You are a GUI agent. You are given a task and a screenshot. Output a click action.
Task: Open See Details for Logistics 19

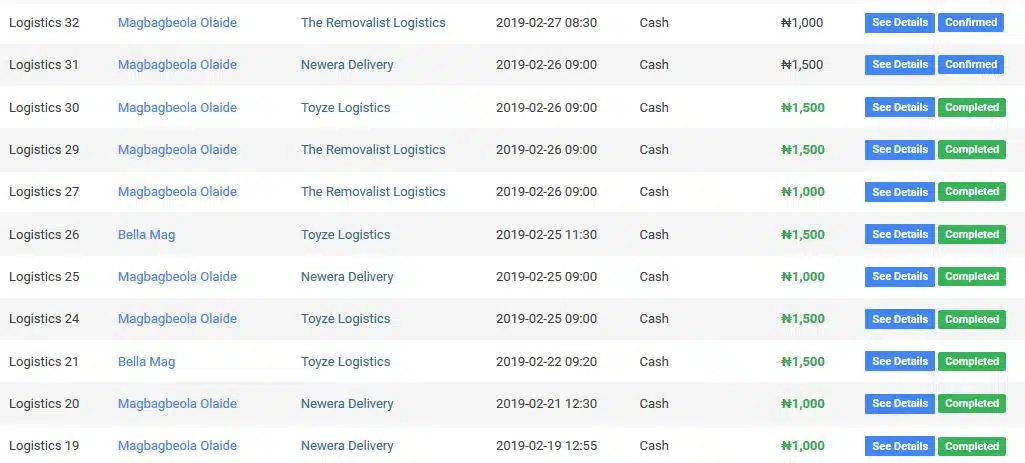[899, 446]
